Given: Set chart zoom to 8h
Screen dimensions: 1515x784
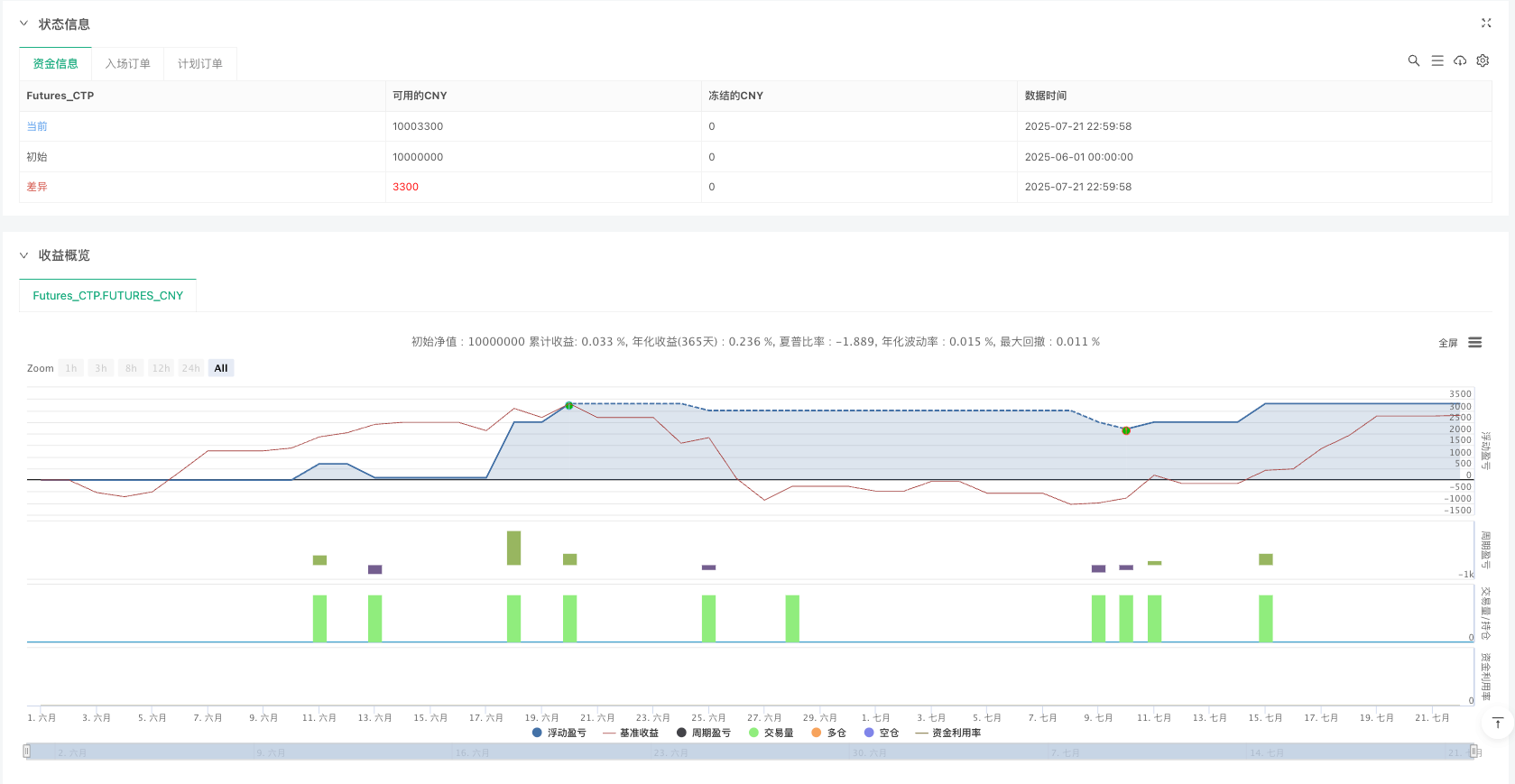Looking at the screenshot, I should [x=131, y=368].
